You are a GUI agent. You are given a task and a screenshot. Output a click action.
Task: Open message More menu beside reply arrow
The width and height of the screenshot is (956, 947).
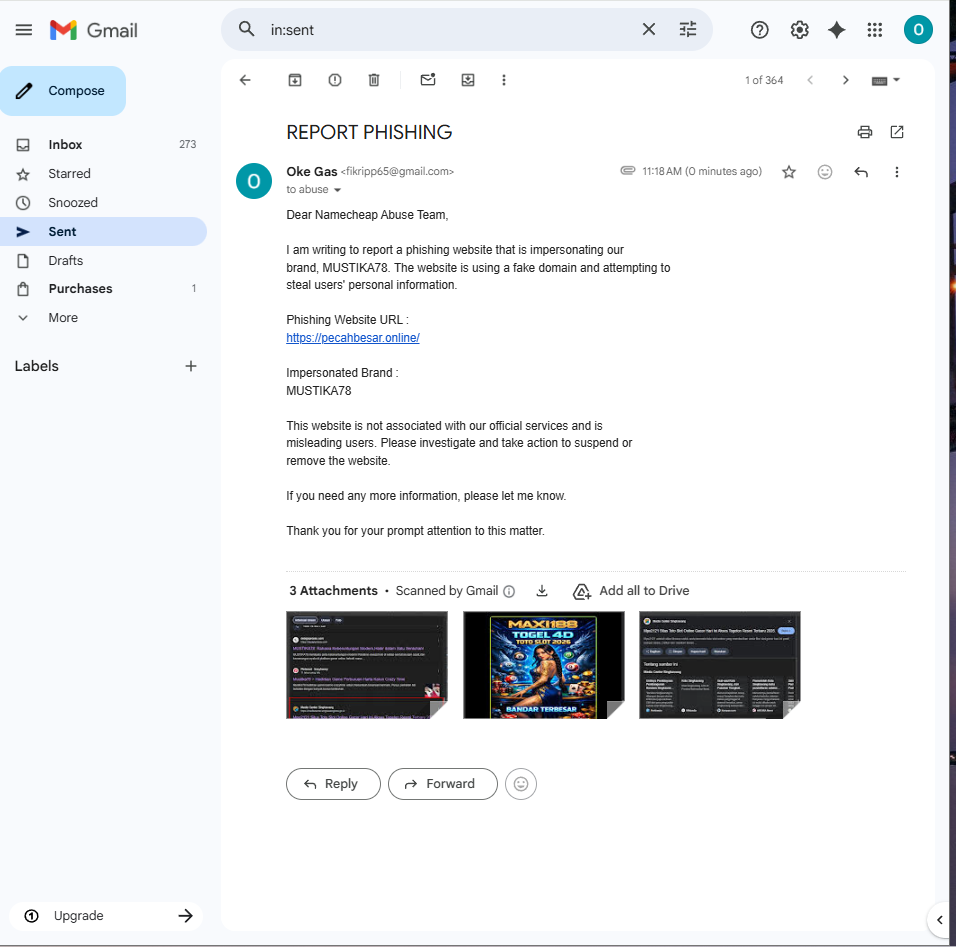[896, 172]
